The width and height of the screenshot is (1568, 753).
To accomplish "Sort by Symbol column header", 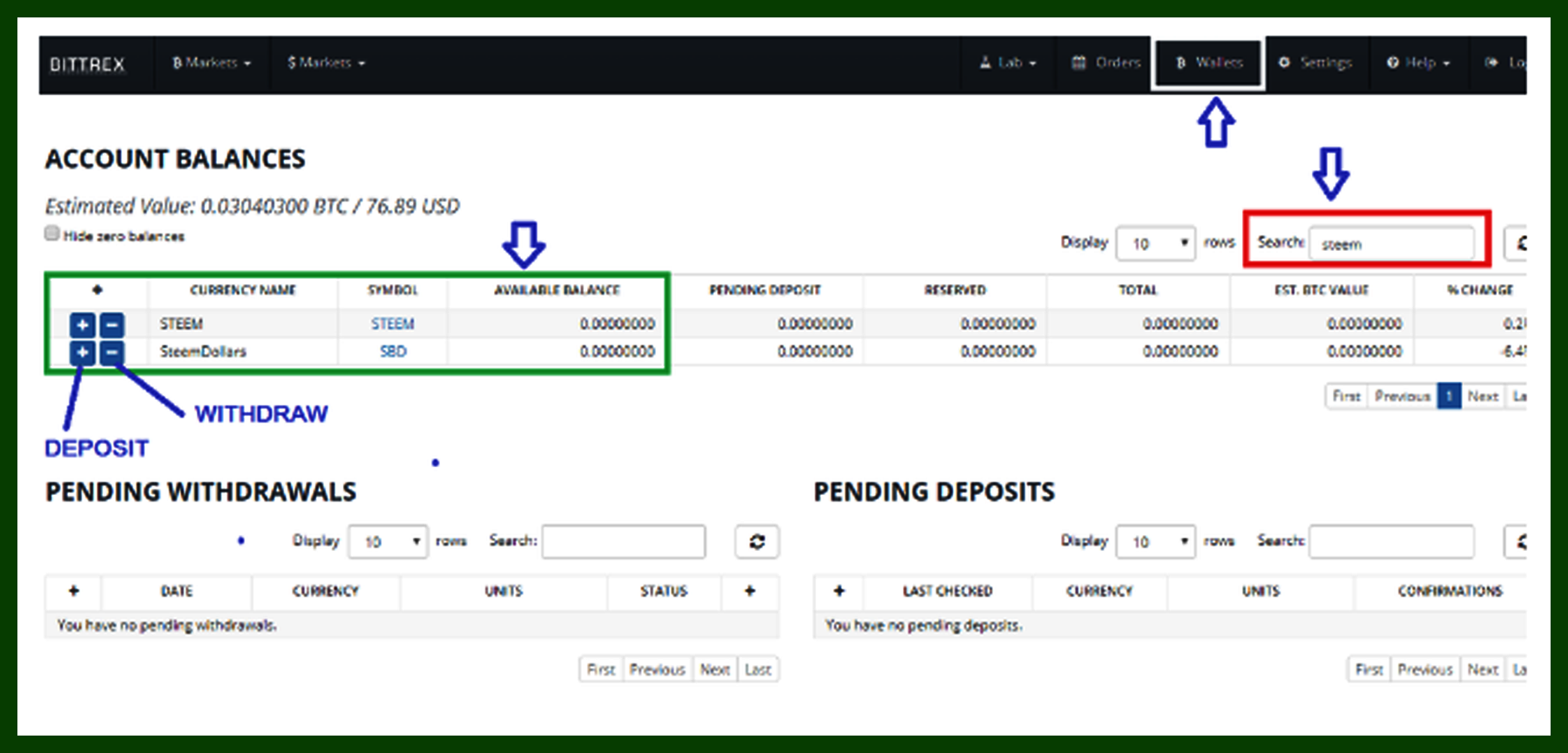I will (x=393, y=290).
